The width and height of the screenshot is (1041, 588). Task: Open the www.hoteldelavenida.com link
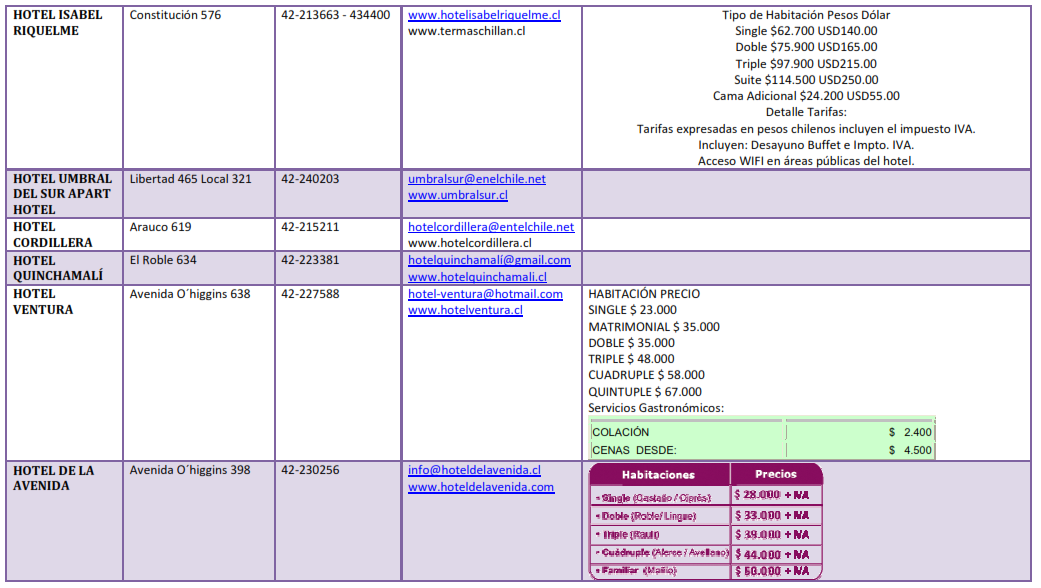tap(481, 487)
